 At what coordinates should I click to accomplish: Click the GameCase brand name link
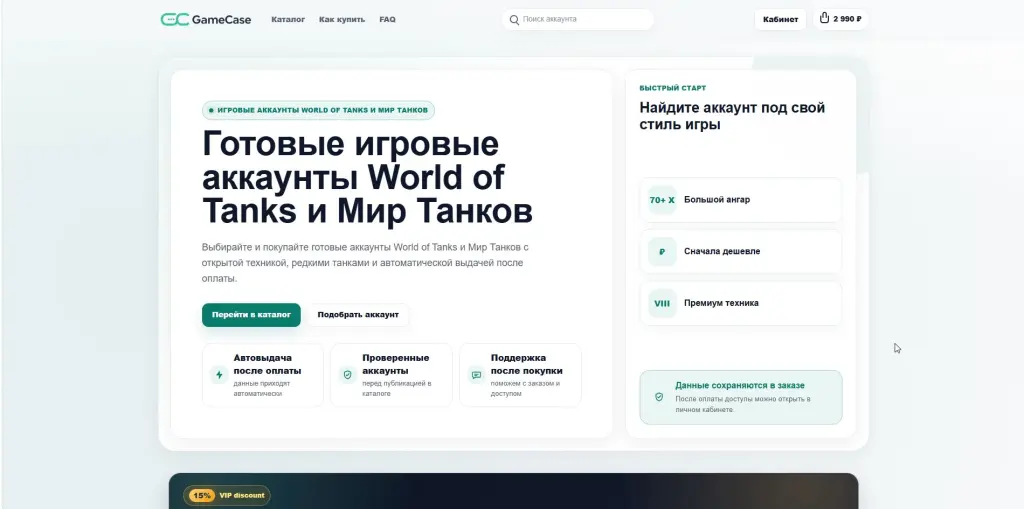[221, 20]
